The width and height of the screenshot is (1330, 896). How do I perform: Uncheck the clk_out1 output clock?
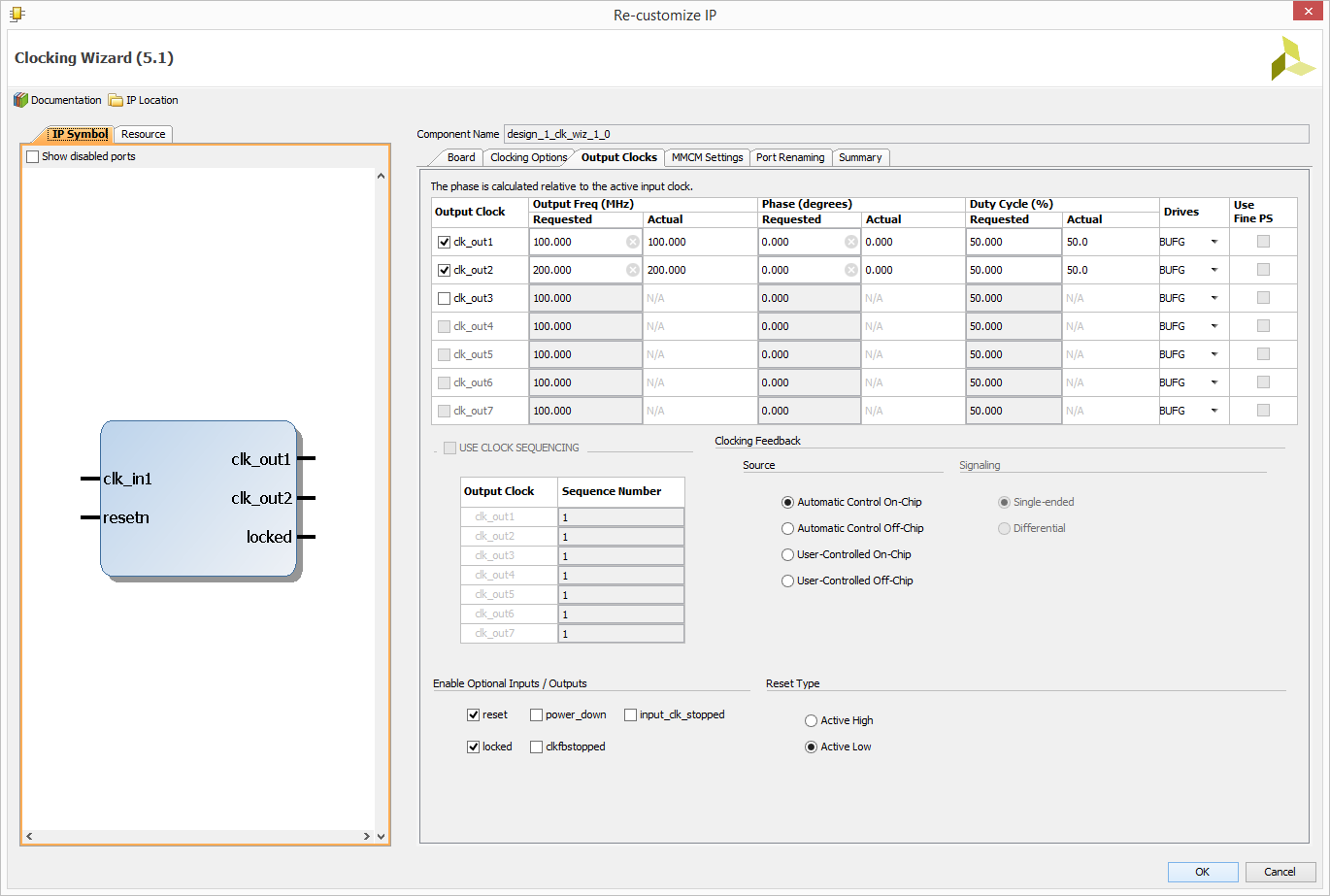[445, 242]
